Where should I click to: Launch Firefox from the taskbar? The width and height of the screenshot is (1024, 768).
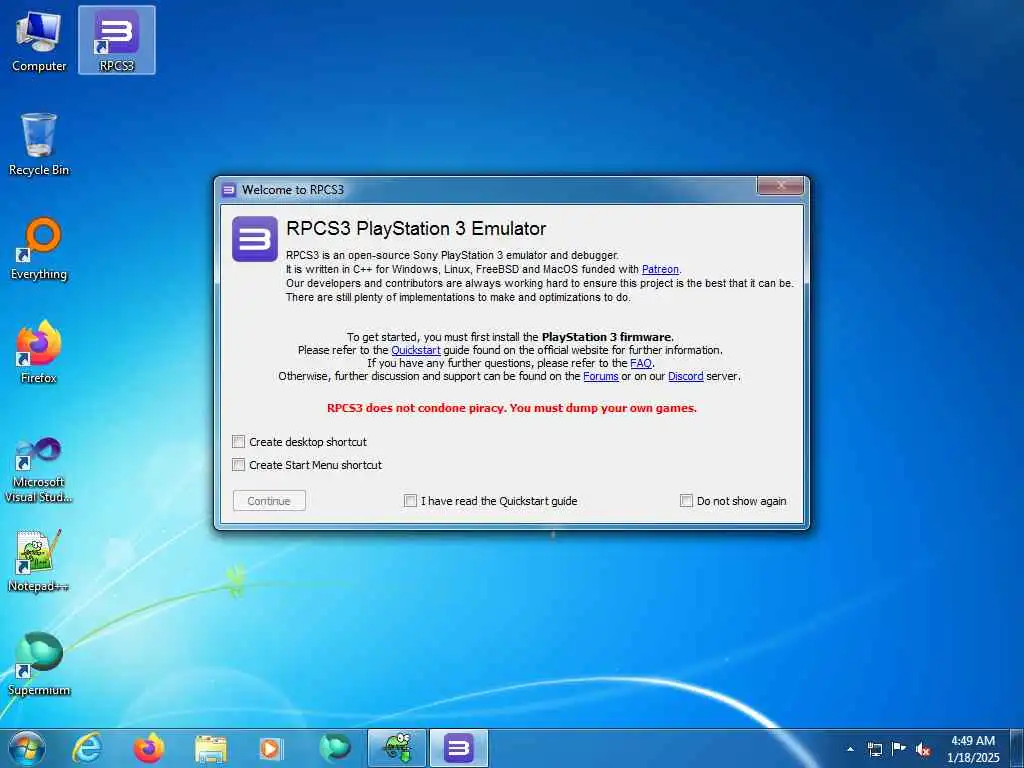(148, 748)
